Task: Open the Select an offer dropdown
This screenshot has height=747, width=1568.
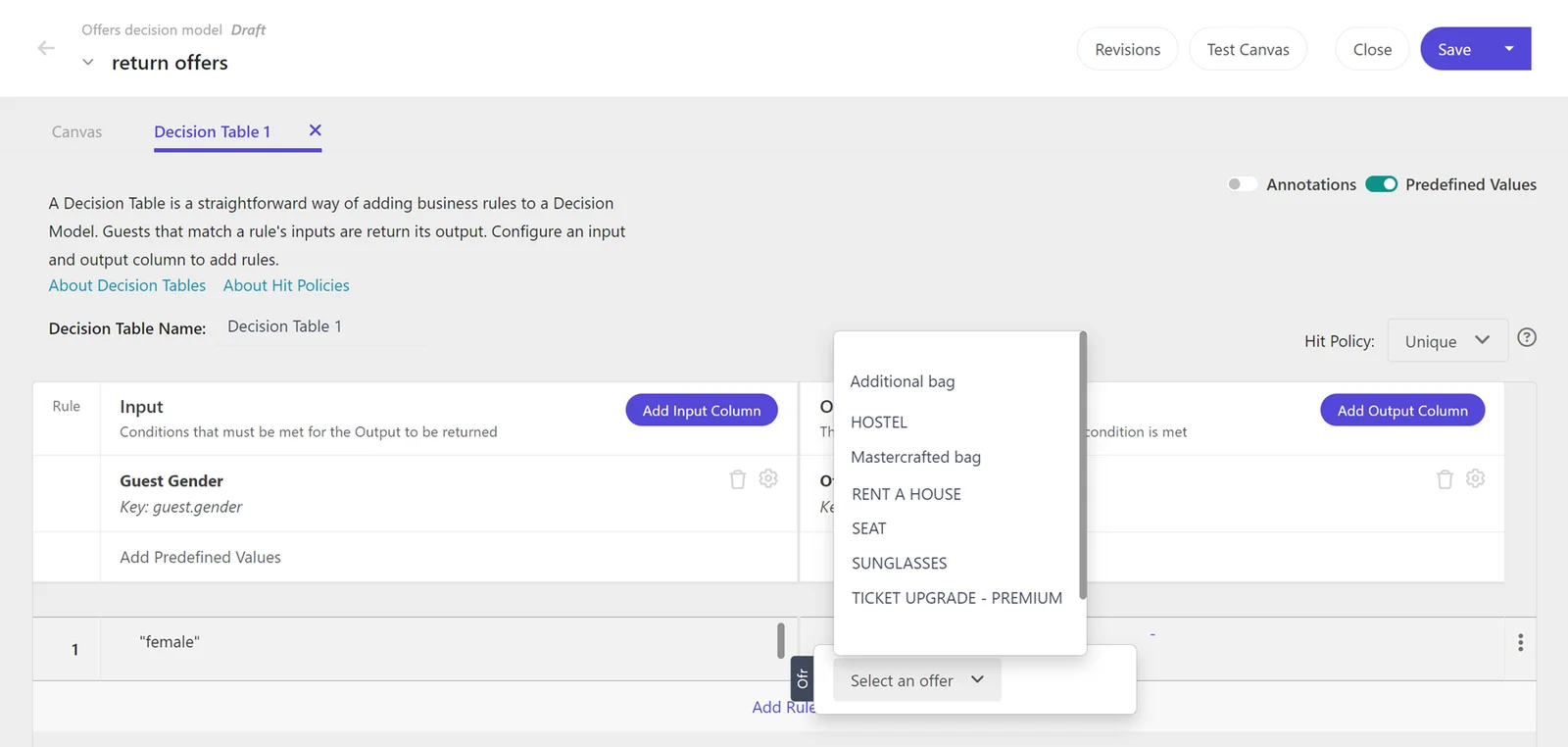Action: click(x=917, y=680)
